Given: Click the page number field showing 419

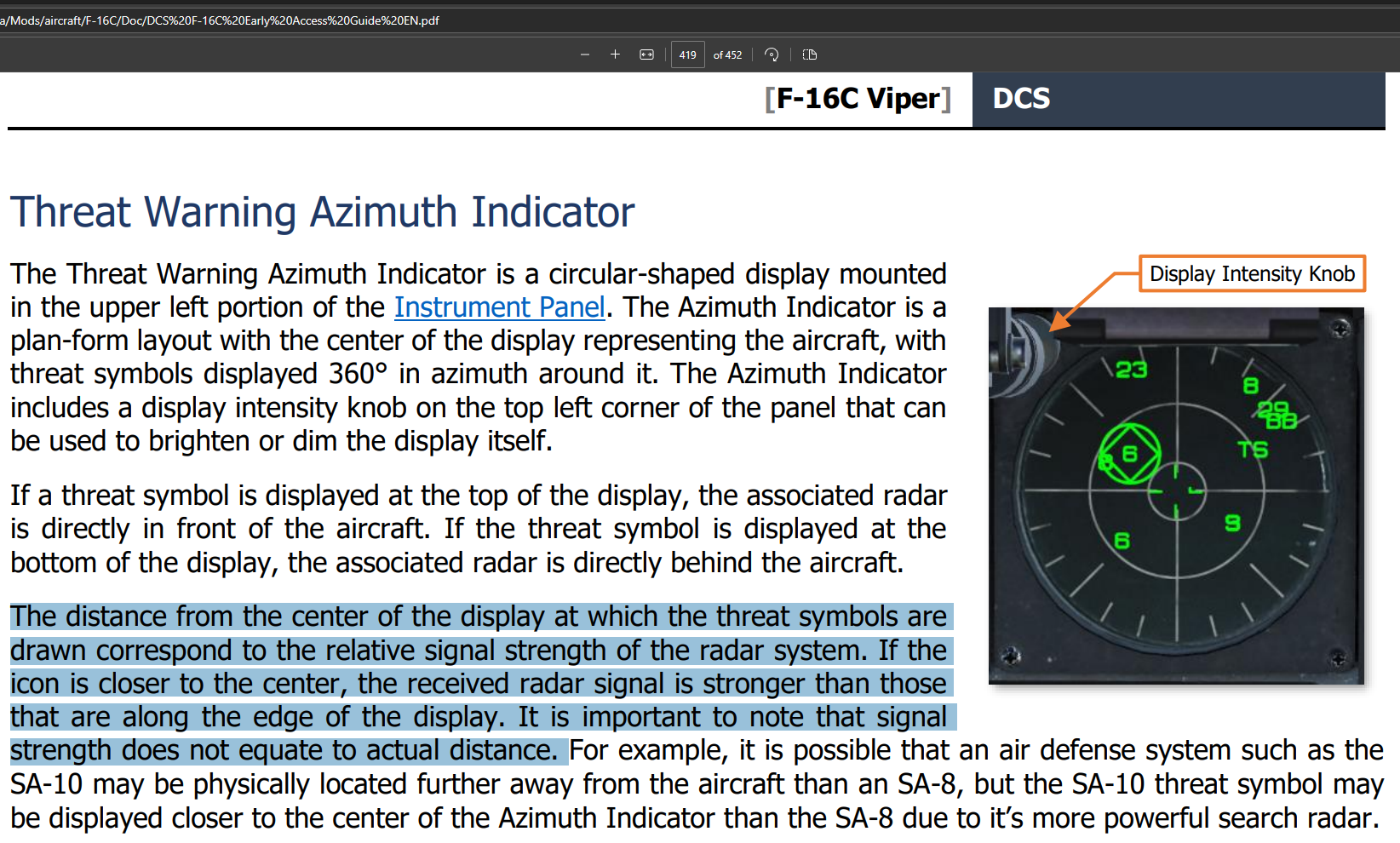Looking at the screenshot, I should [x=687, y=54].
